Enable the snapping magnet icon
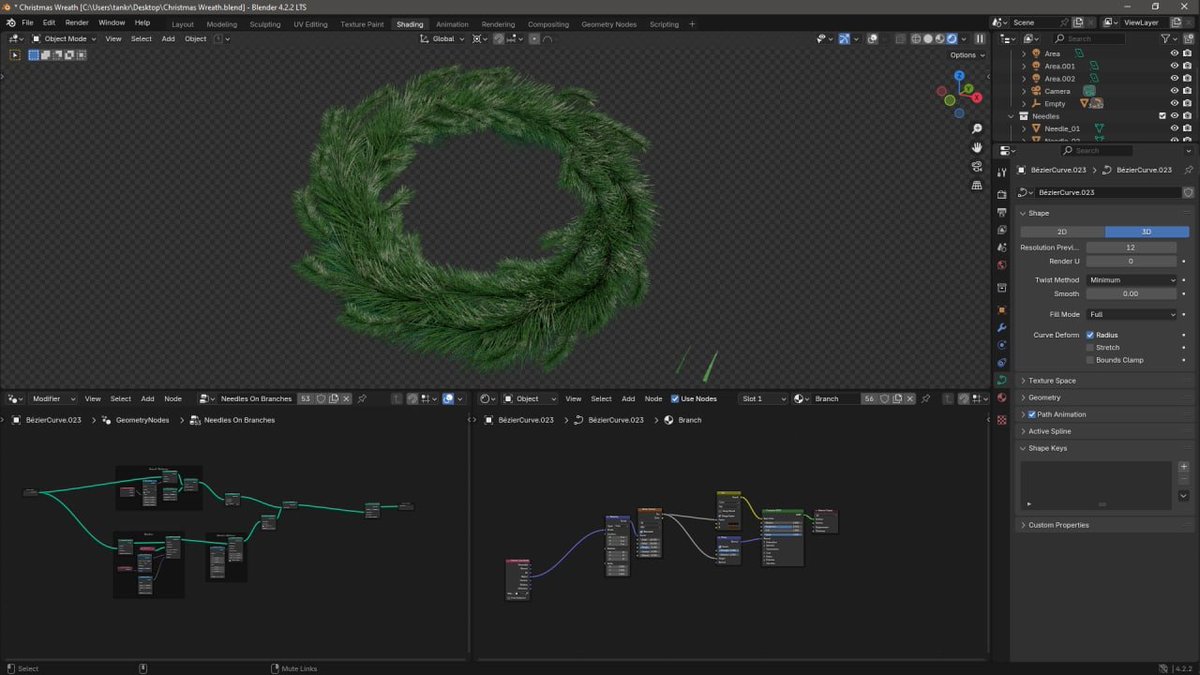This screenshot has width=1200, height=675. [x=499, y=39]
